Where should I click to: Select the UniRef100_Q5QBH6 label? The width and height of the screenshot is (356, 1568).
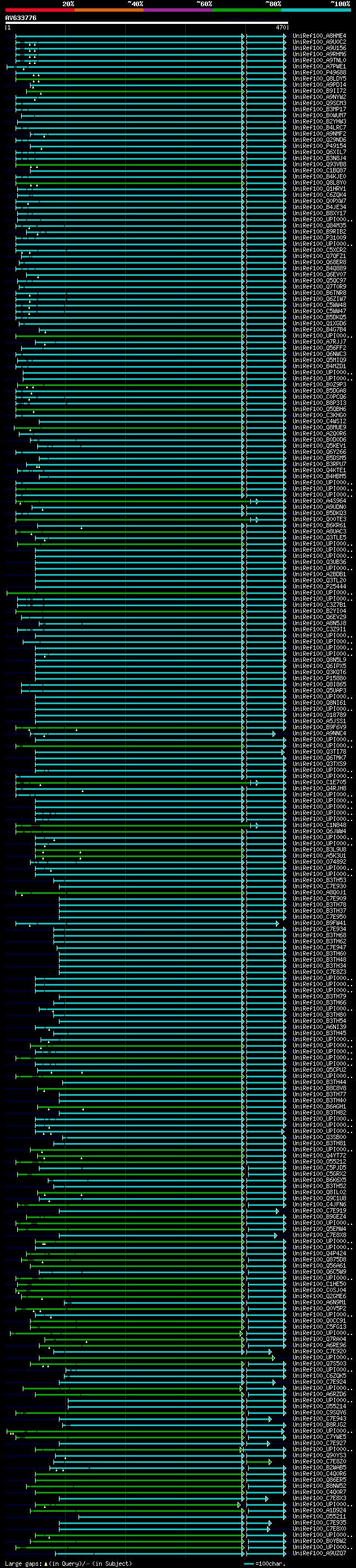[319, 409]
